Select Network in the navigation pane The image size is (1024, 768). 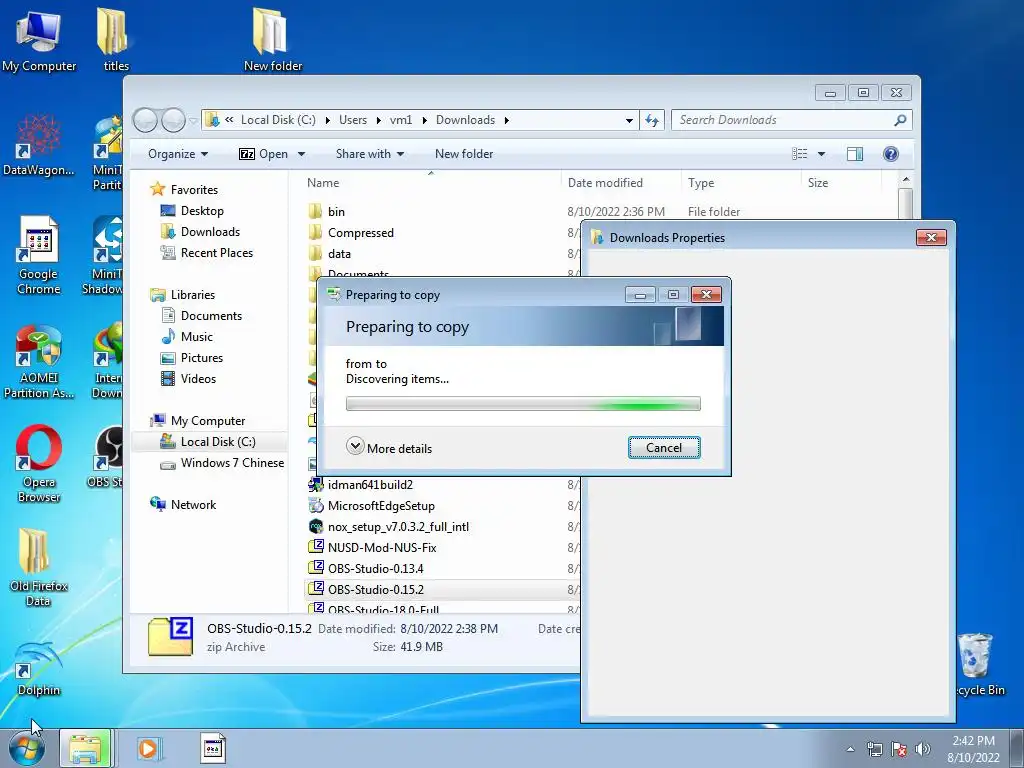point(183,505)
